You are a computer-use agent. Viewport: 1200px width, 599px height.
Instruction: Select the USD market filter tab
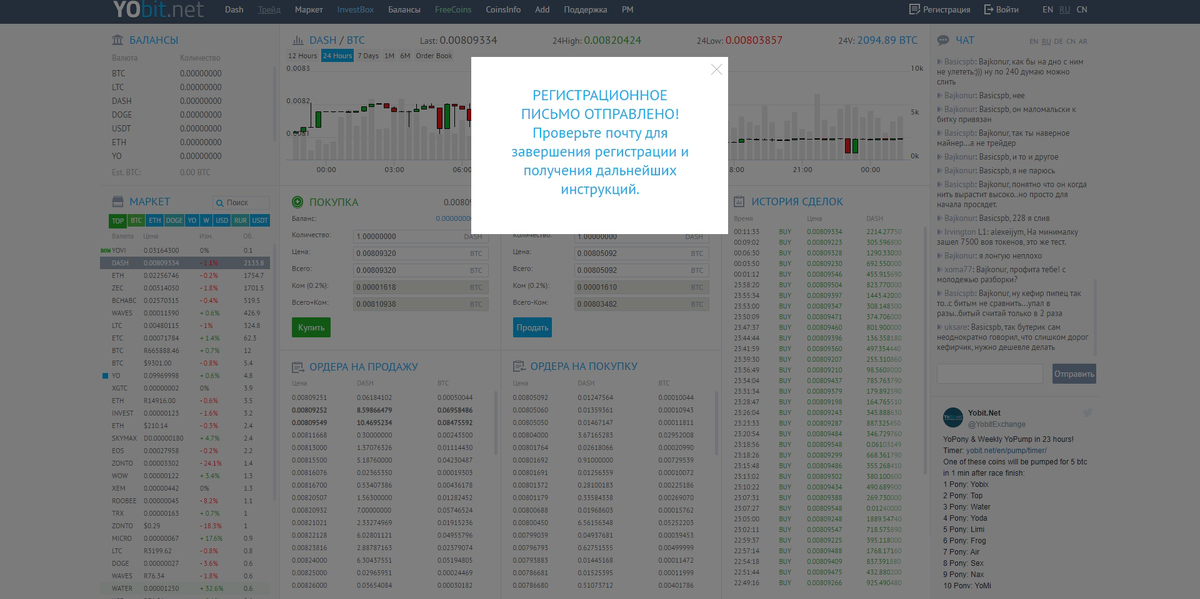coord(222,220)
